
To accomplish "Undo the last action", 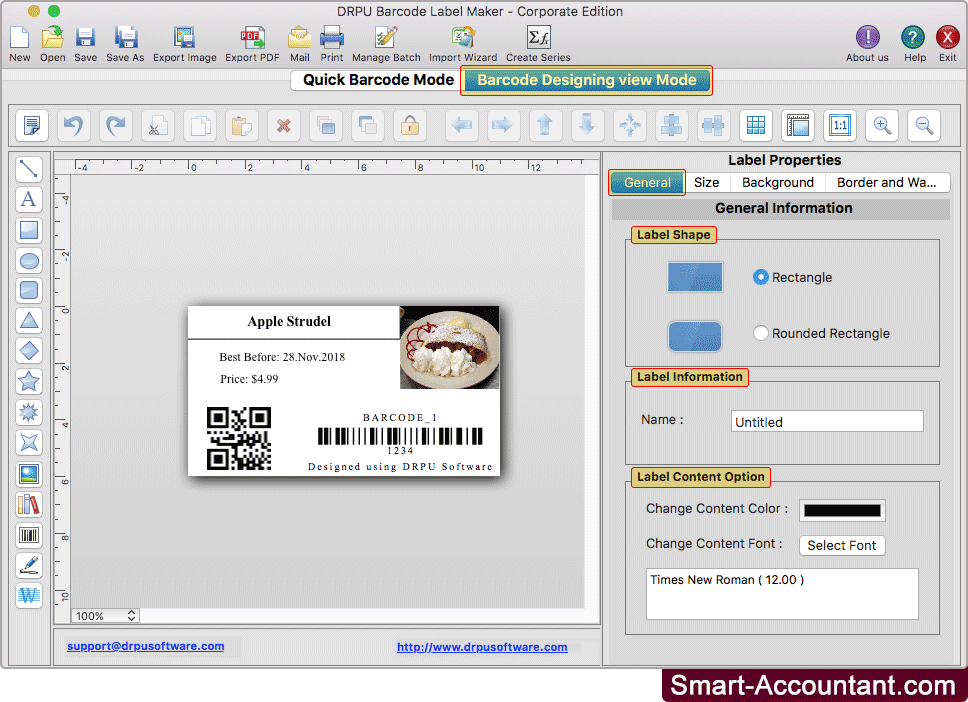I will (x=74, y=126).
